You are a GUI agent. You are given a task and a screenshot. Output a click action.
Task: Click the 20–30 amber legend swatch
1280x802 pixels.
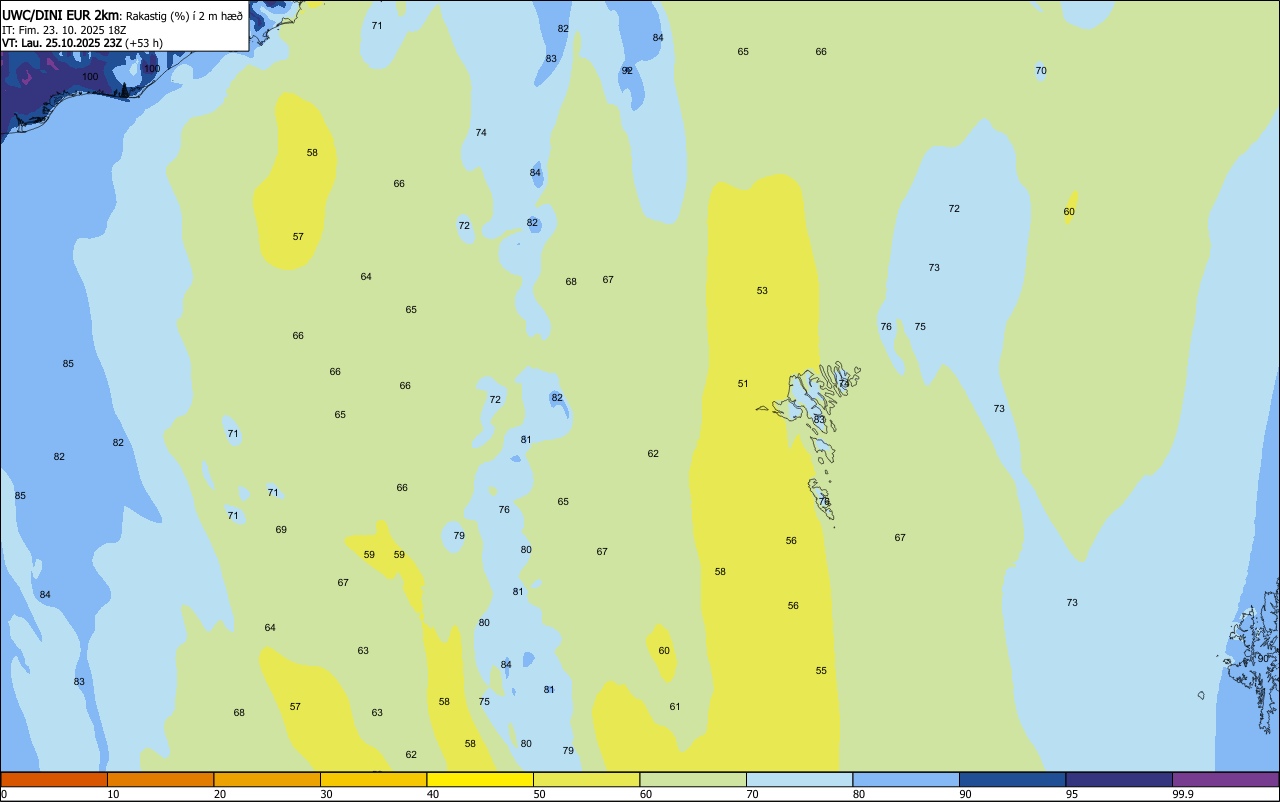click(x=267, y=779)
